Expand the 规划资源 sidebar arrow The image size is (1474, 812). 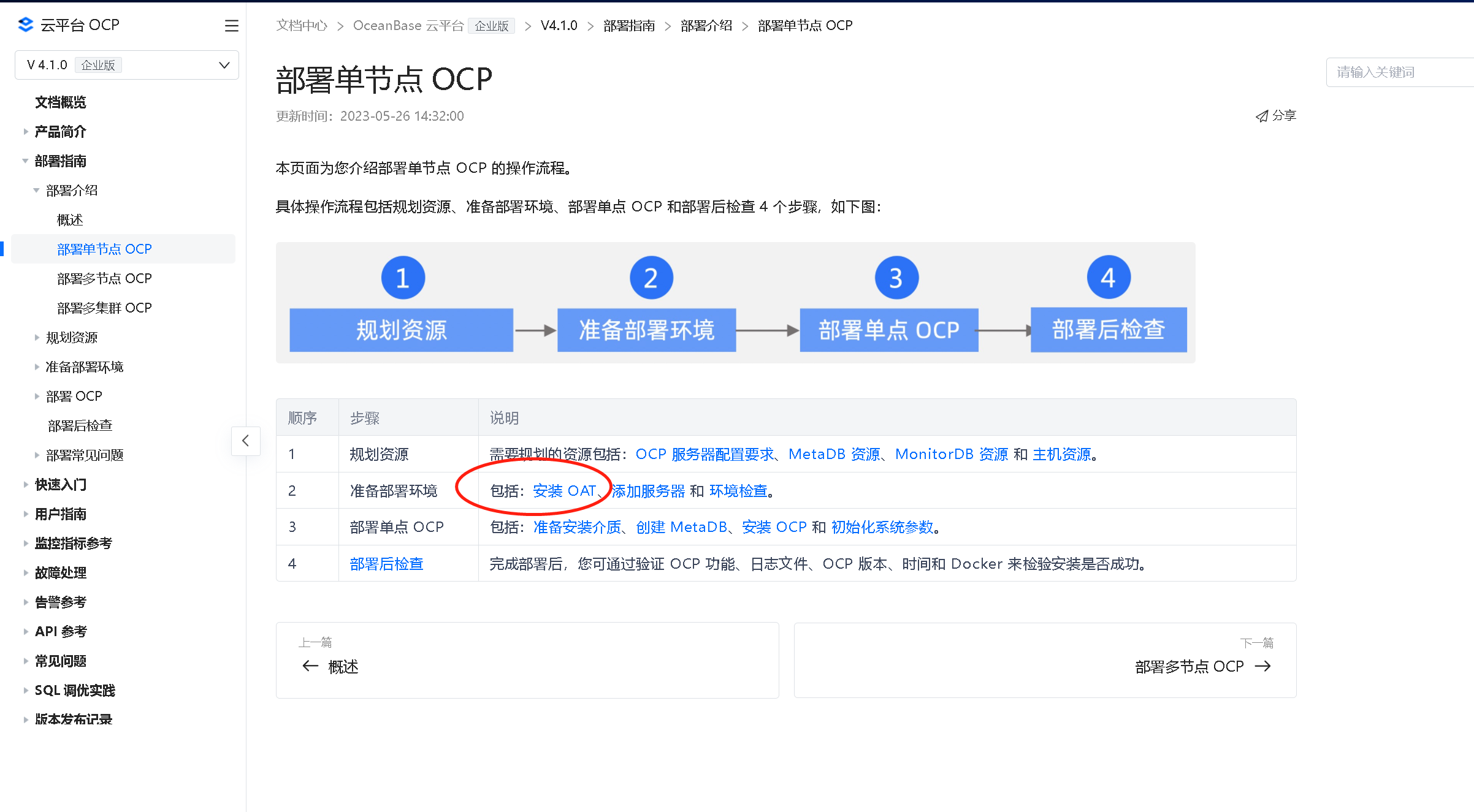coord(37,338)
